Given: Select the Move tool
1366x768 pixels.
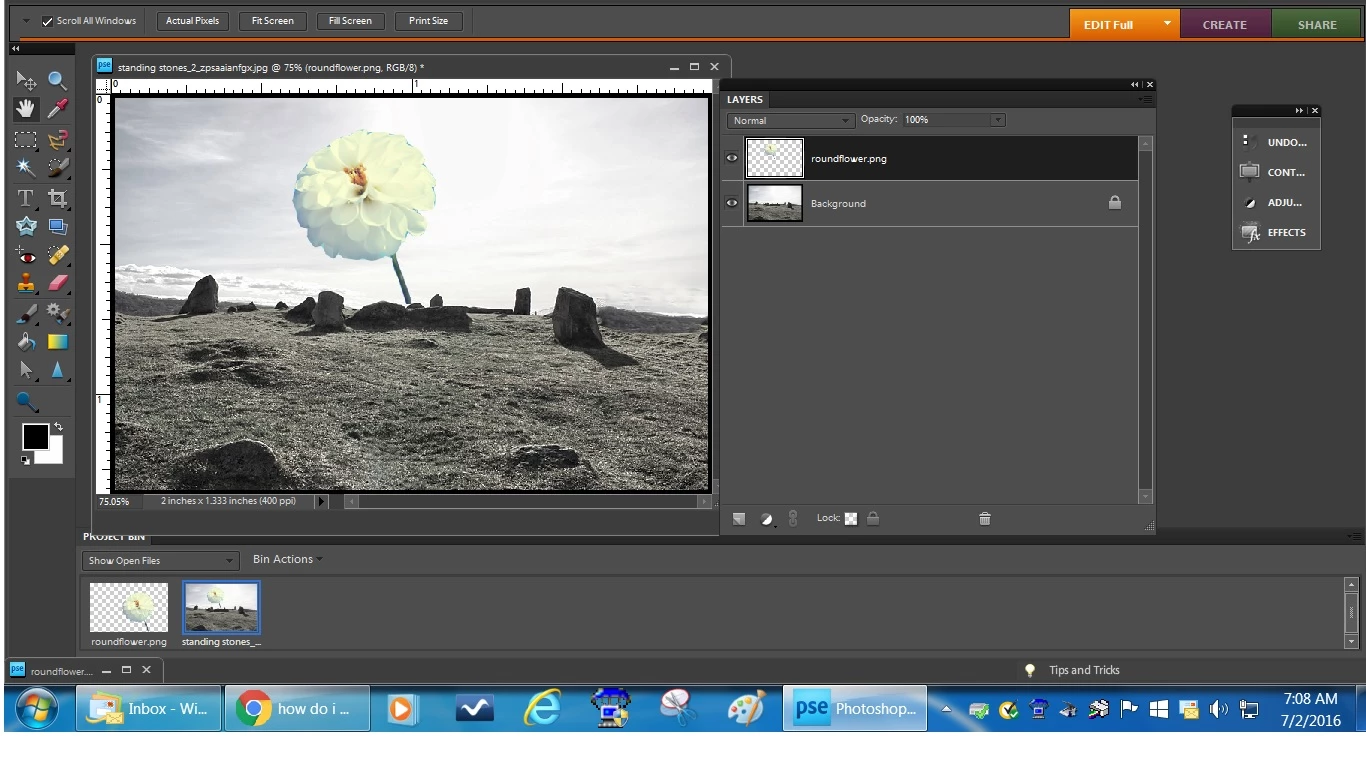Looking at the screenshot, I should (26, 81).
